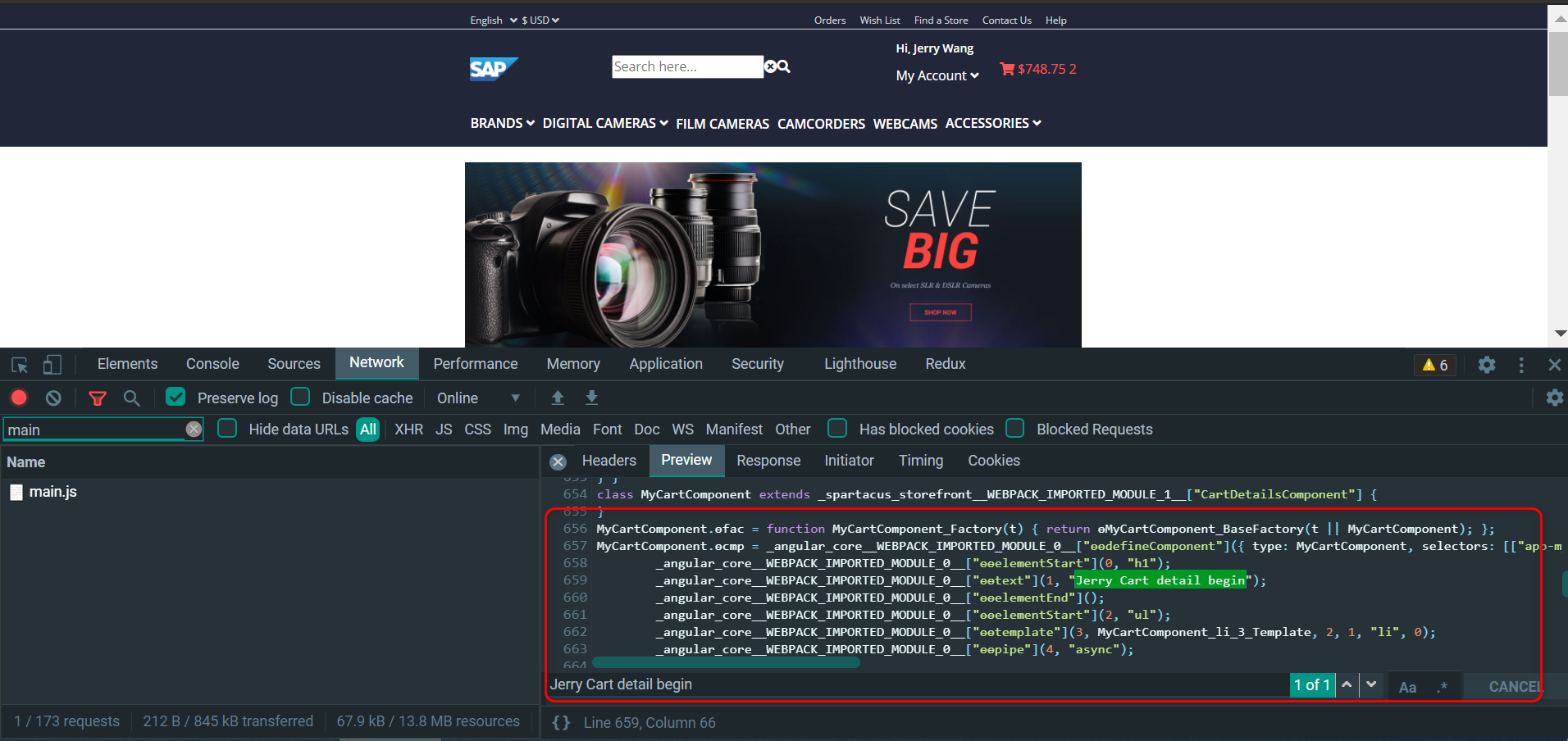
Task: Toggle the device toolbar icon
Action: click(52, 364)
